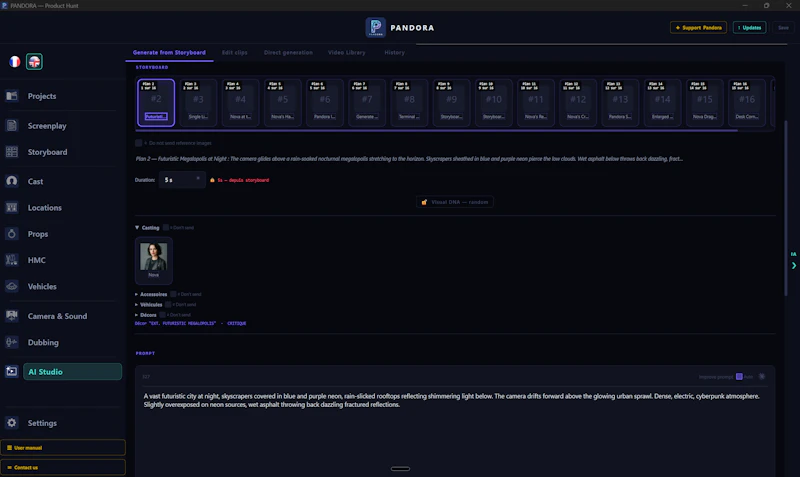This screenshot has width=800, height=477.
Task: Expand the Décors section
Action: [x=136, y=315]
